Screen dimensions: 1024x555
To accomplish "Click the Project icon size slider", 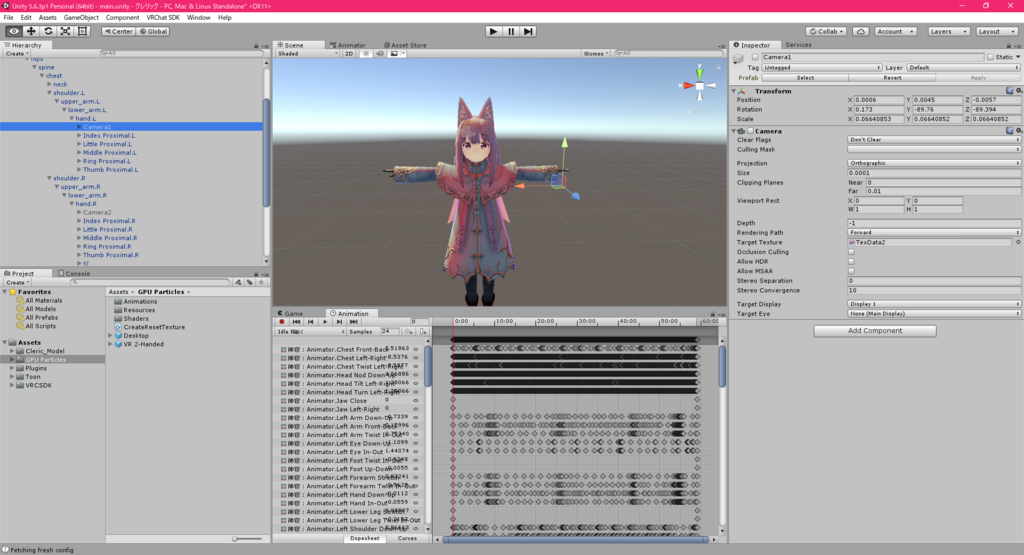I will coord(247,539).
